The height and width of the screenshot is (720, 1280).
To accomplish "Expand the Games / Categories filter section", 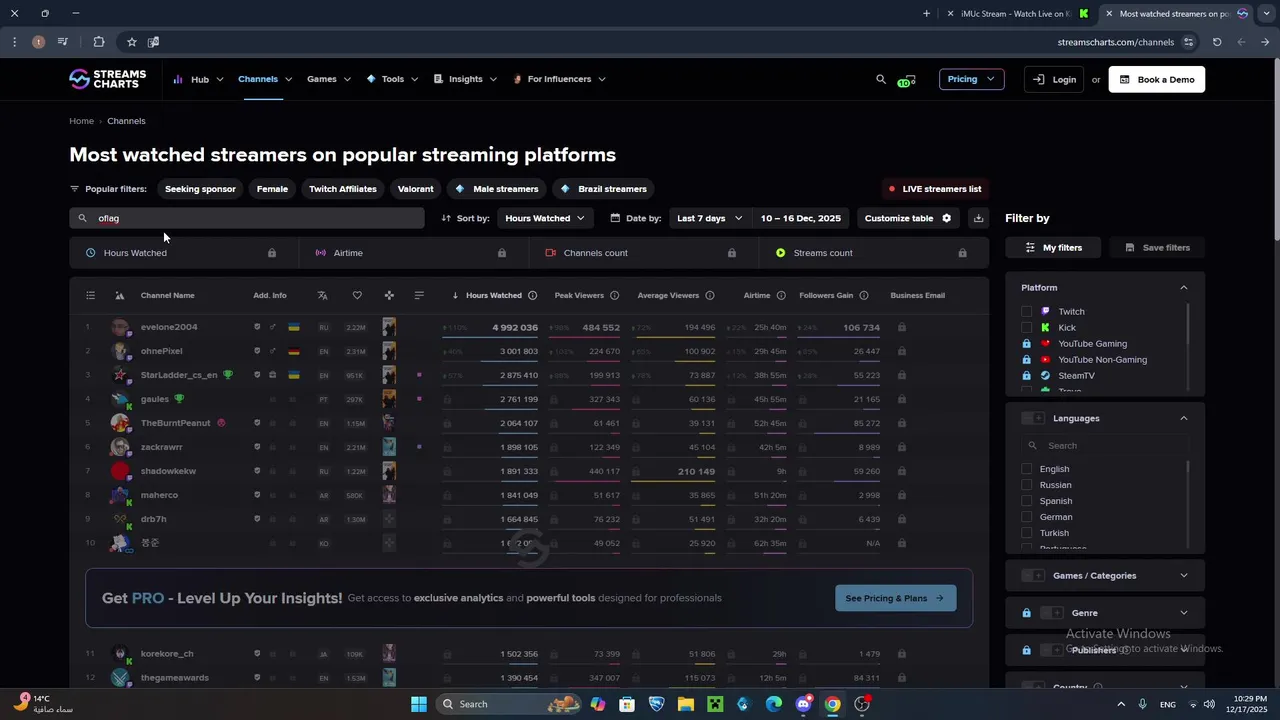I will pyautogui.click(x=1184, y=576).
